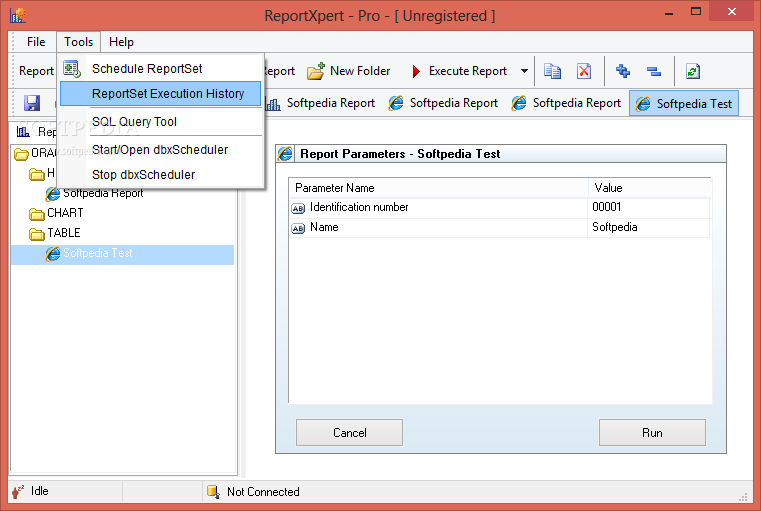Switch to the third Softpedia Report tab
Image resolution: width=761 pixels, height=511 pixels.
[x=566, y=103]
